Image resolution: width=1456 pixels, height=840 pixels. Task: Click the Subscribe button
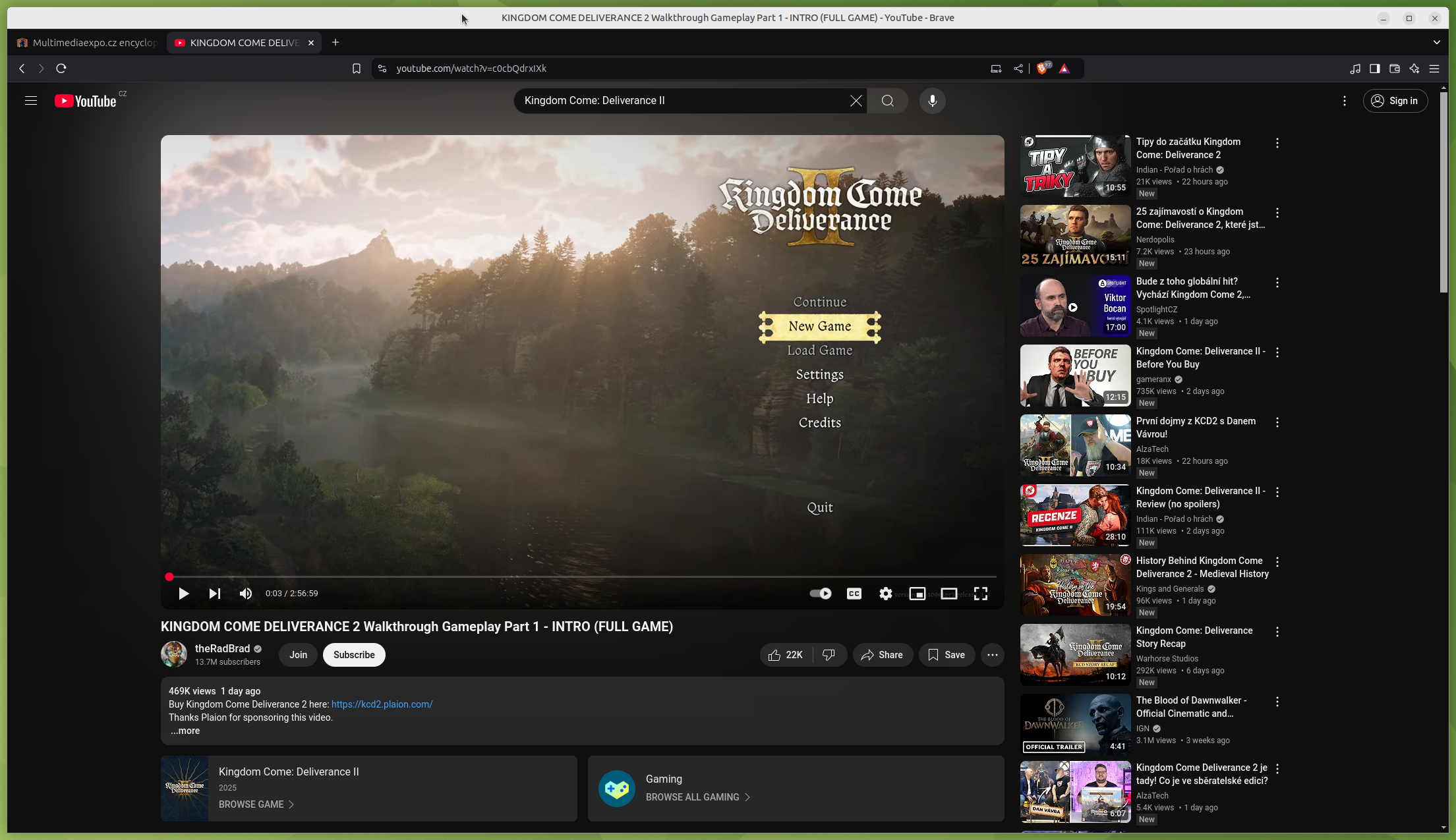[x=353, y=655]
